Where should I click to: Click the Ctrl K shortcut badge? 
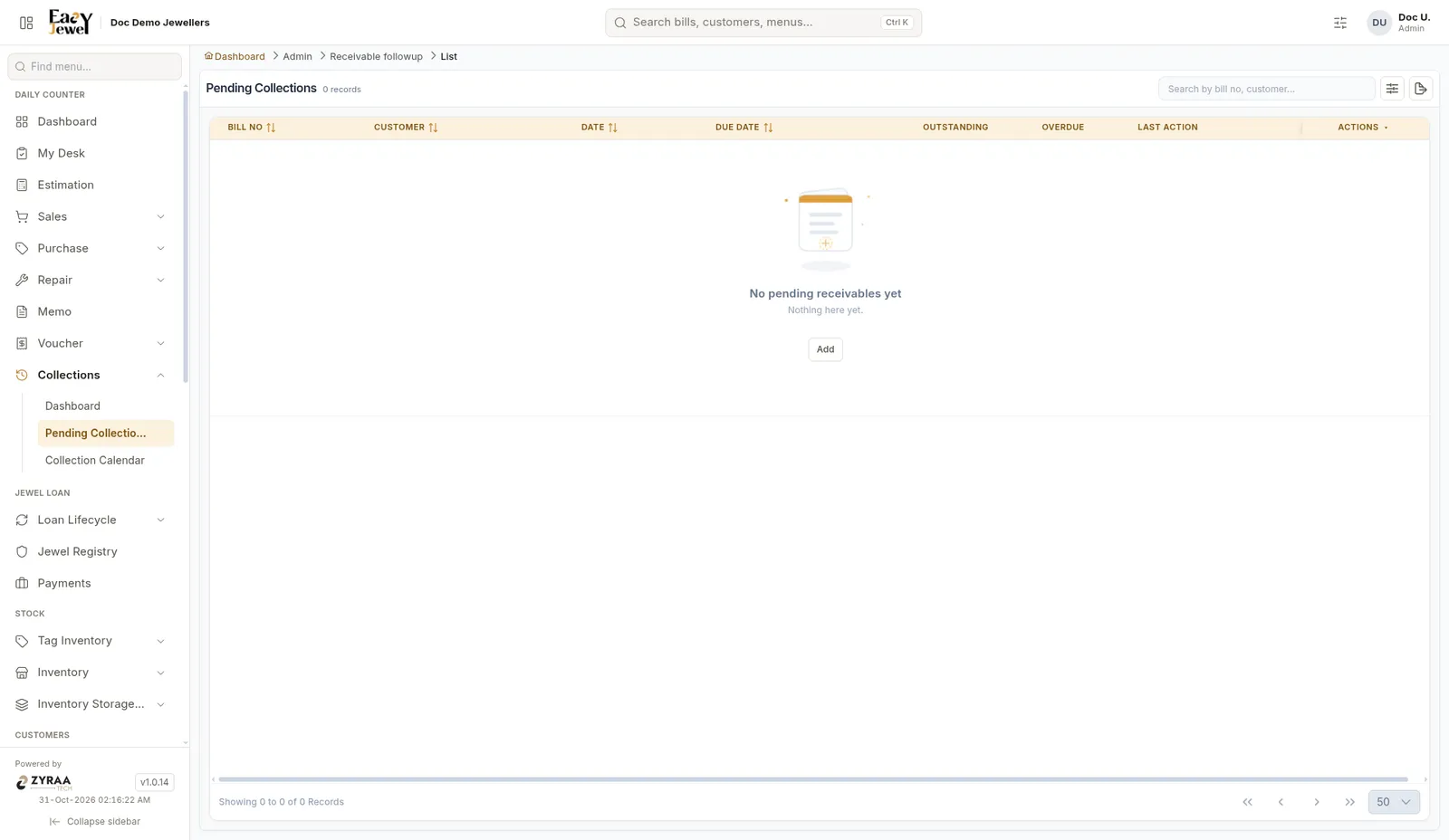pos(897,23)
